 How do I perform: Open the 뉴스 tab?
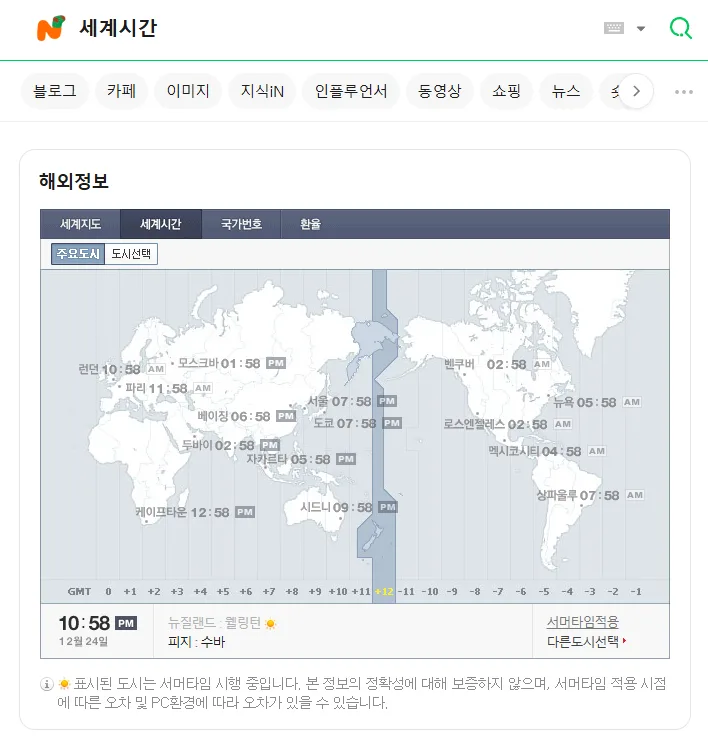pos(566,91)
